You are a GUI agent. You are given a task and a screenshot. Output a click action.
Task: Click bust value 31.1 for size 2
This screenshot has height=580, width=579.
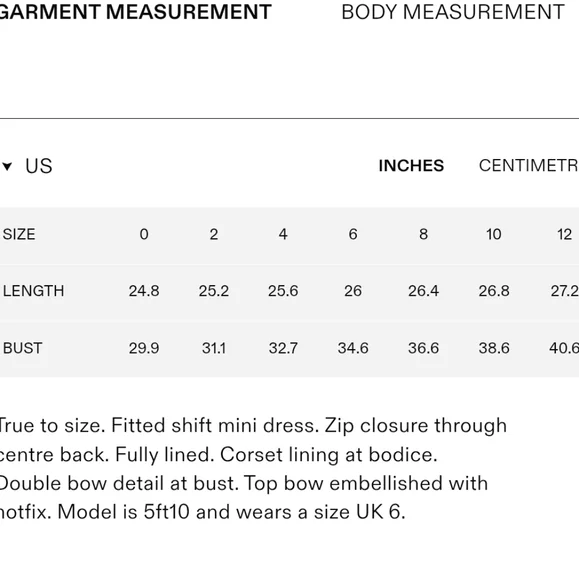click(x=214, y=348)
